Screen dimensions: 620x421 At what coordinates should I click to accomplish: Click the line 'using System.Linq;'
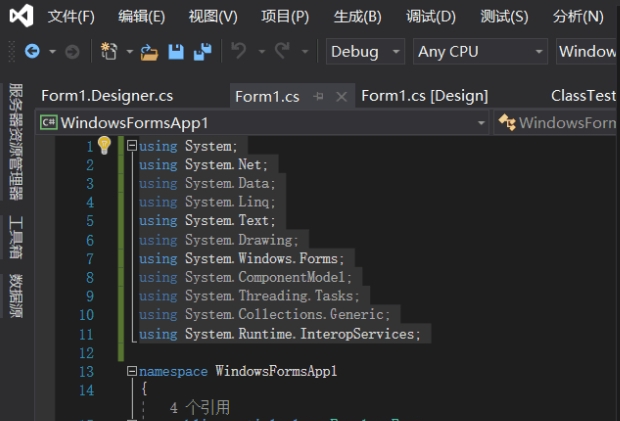[207, 202]
